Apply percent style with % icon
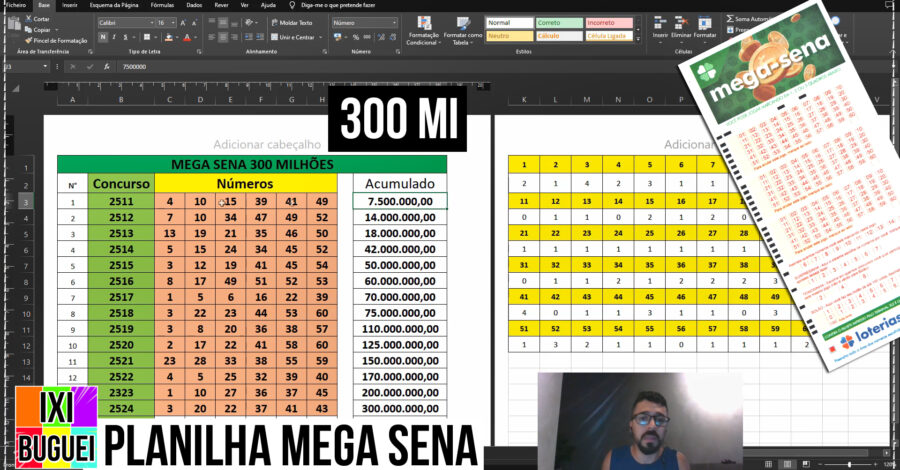The height and width of the screenshot is (470, 900). point(356,37)
